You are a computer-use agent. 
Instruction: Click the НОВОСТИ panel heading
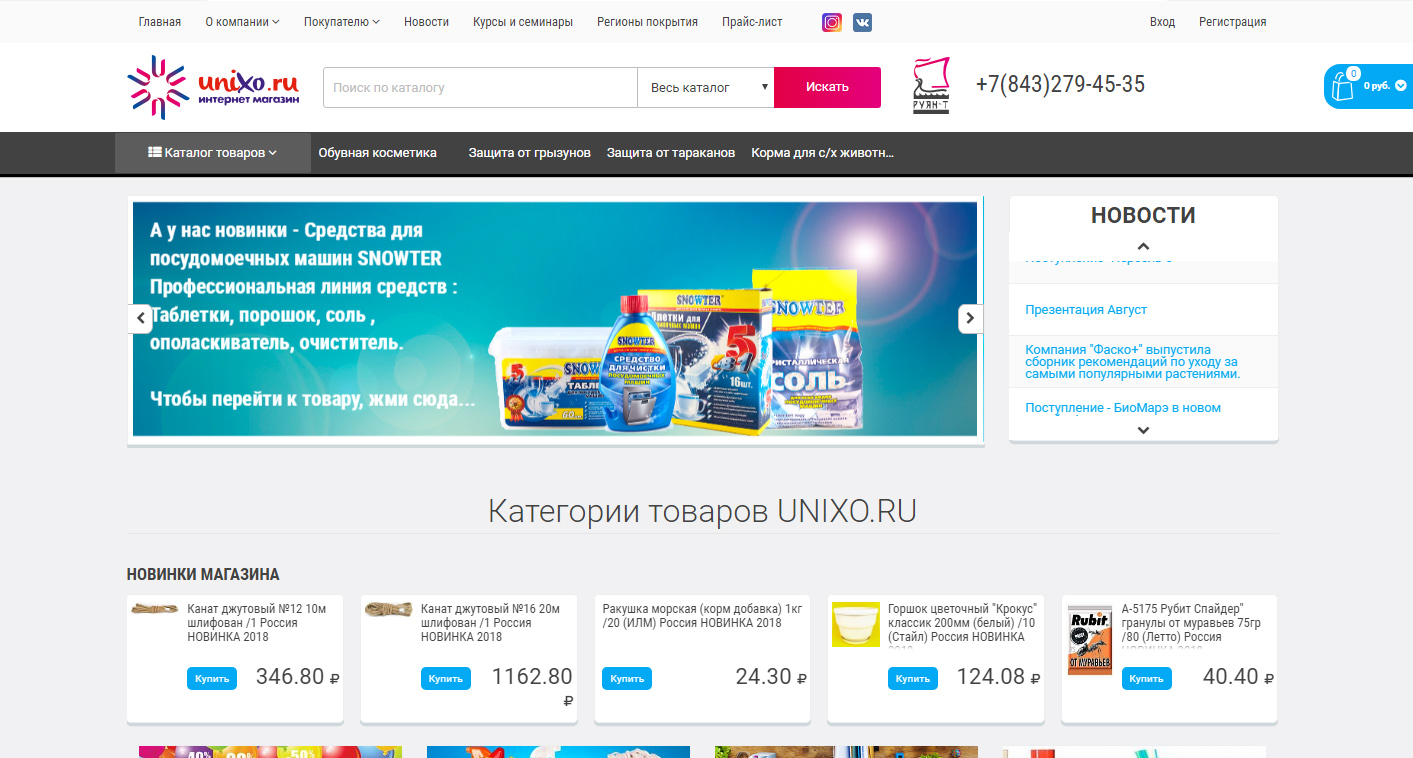click(x=1143, y=215)
